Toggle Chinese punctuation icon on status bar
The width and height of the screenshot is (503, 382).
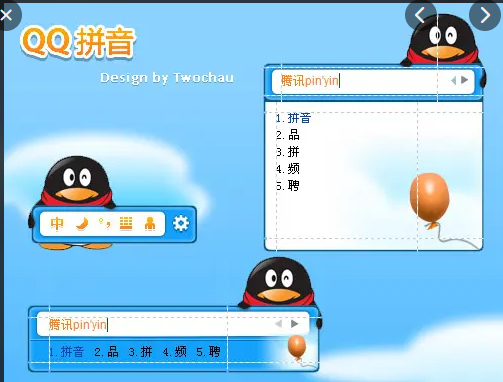tap(105, 223)
